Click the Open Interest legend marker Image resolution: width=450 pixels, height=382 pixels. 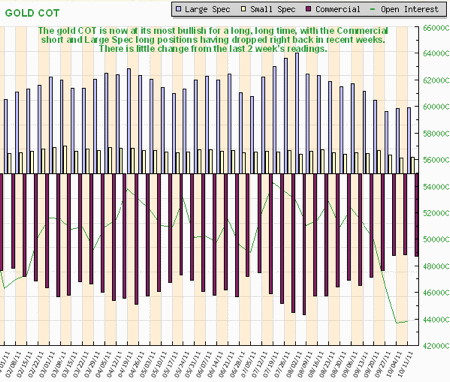(x=374, y=9)
